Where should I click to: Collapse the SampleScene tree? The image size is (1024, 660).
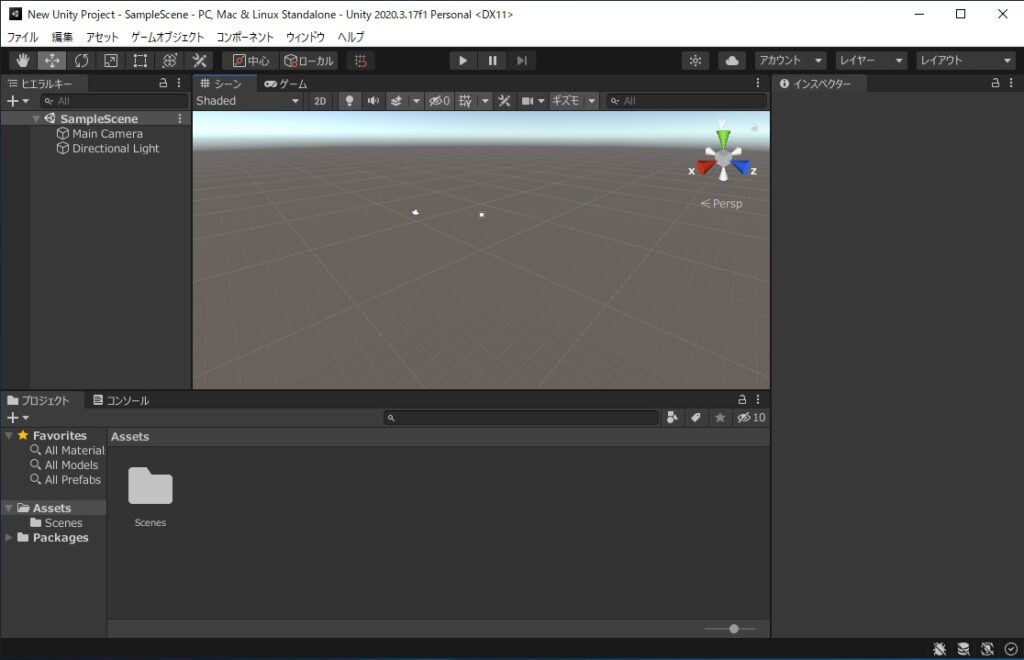36,119
